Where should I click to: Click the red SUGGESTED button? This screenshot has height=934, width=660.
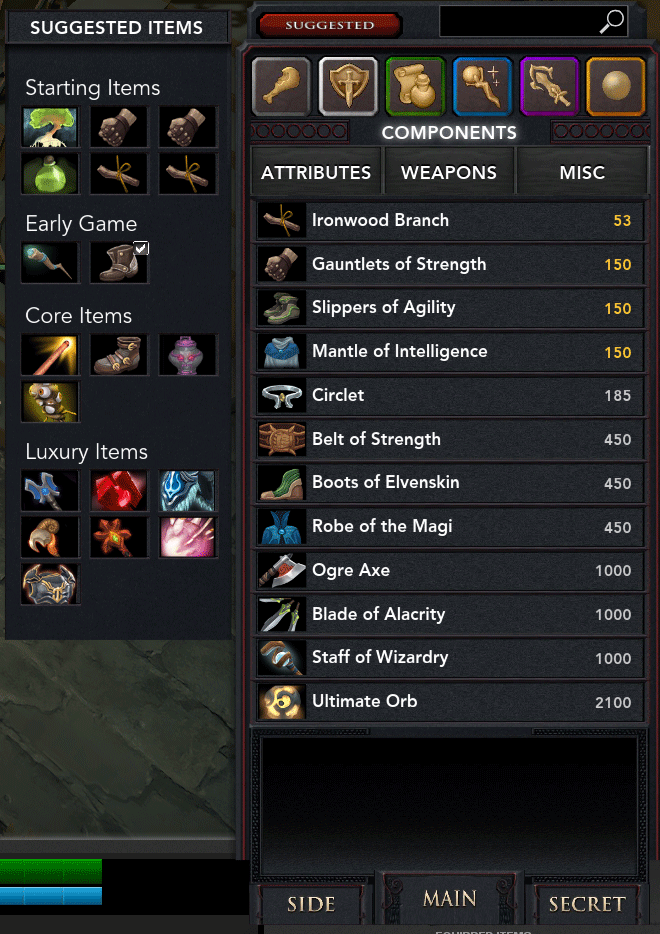329,25
